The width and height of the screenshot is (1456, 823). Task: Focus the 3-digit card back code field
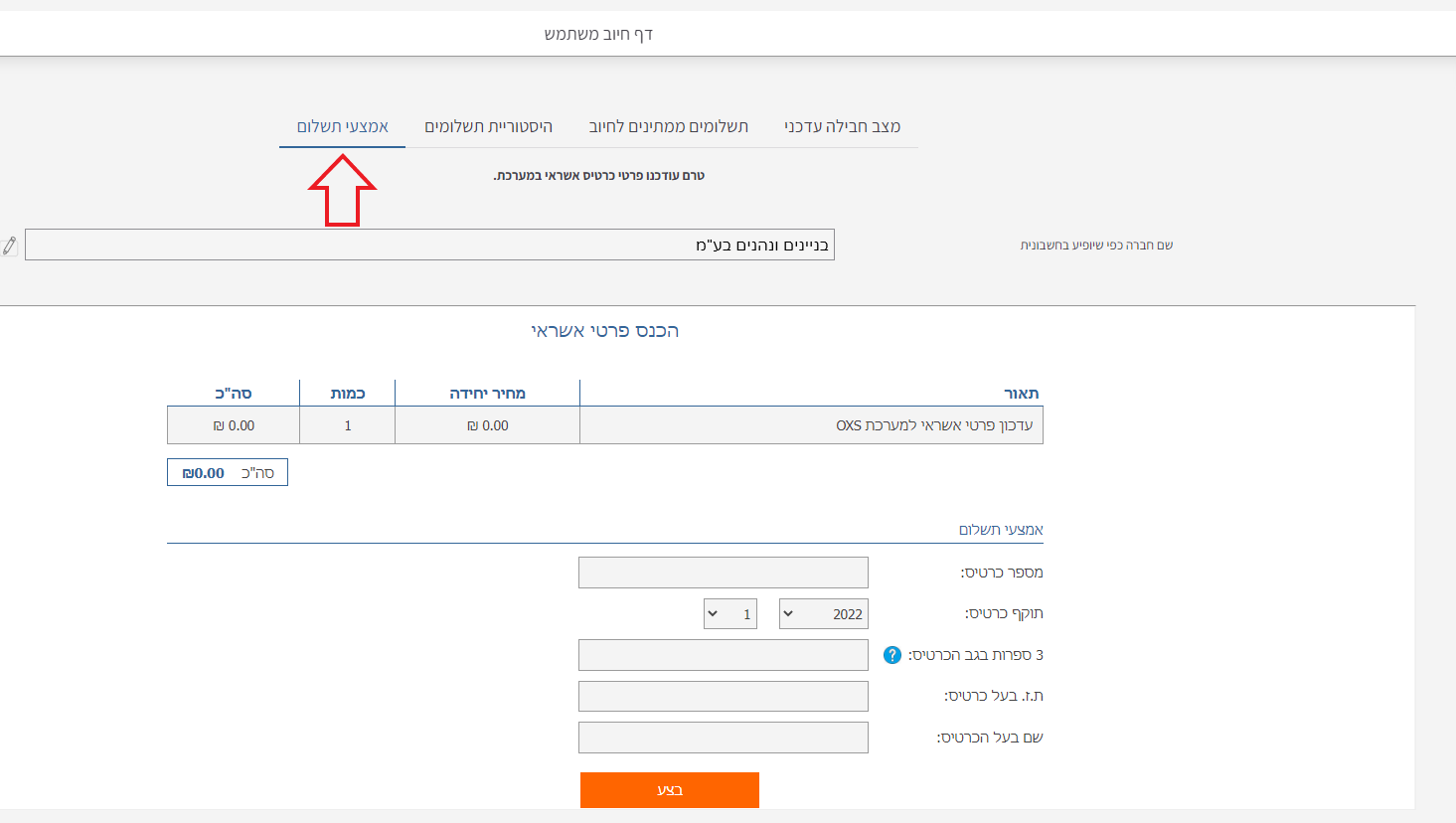pyautogui.click(x=723, y=655)
